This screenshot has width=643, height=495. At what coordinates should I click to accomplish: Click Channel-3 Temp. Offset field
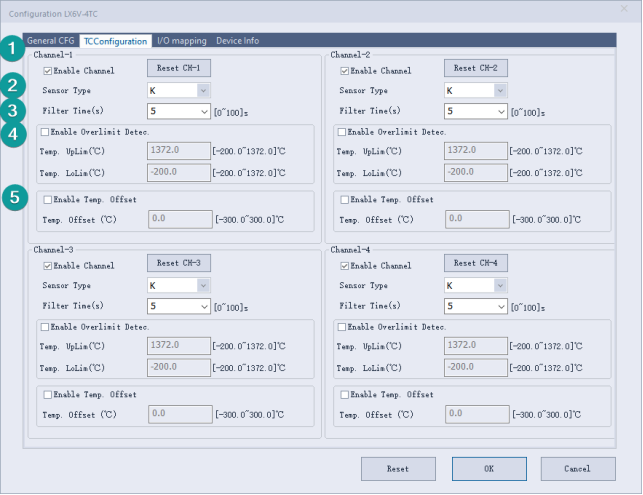(x=180, y=414)
